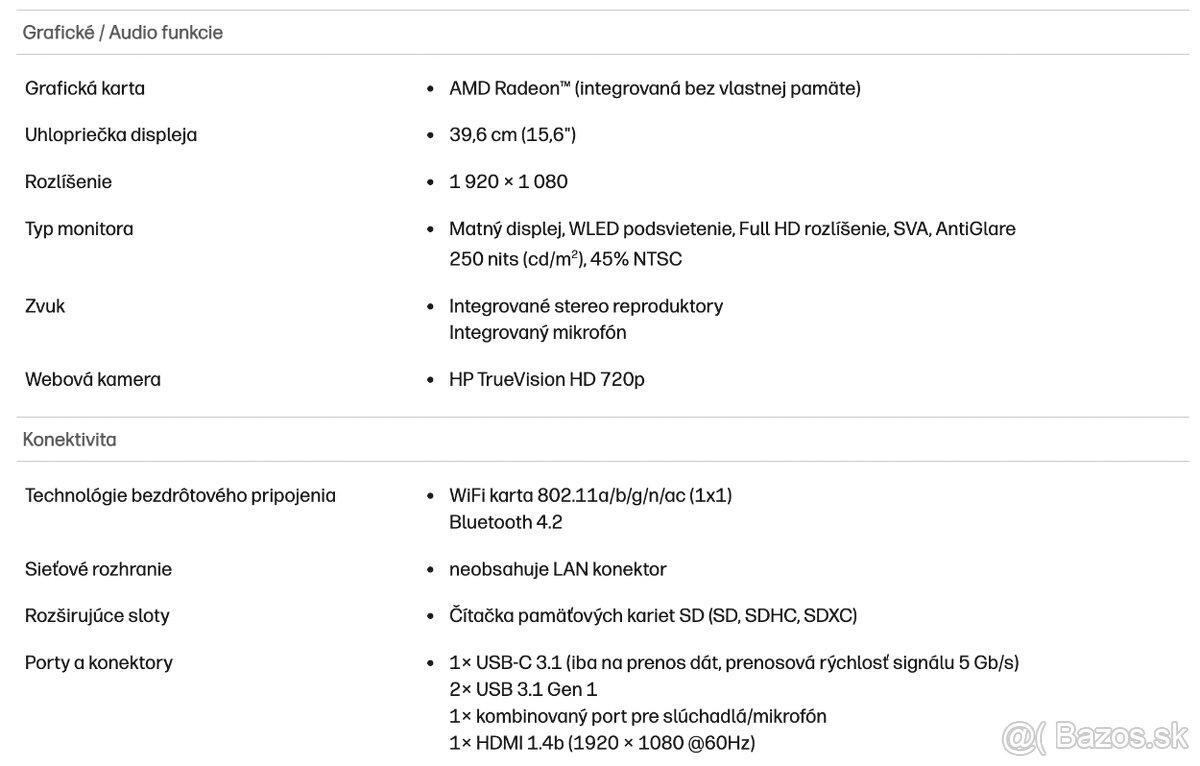Viewport: 1200px width, 766px height.
Task: Click the 250 nits, 45% NTSC text
Action: coord(565,259)
